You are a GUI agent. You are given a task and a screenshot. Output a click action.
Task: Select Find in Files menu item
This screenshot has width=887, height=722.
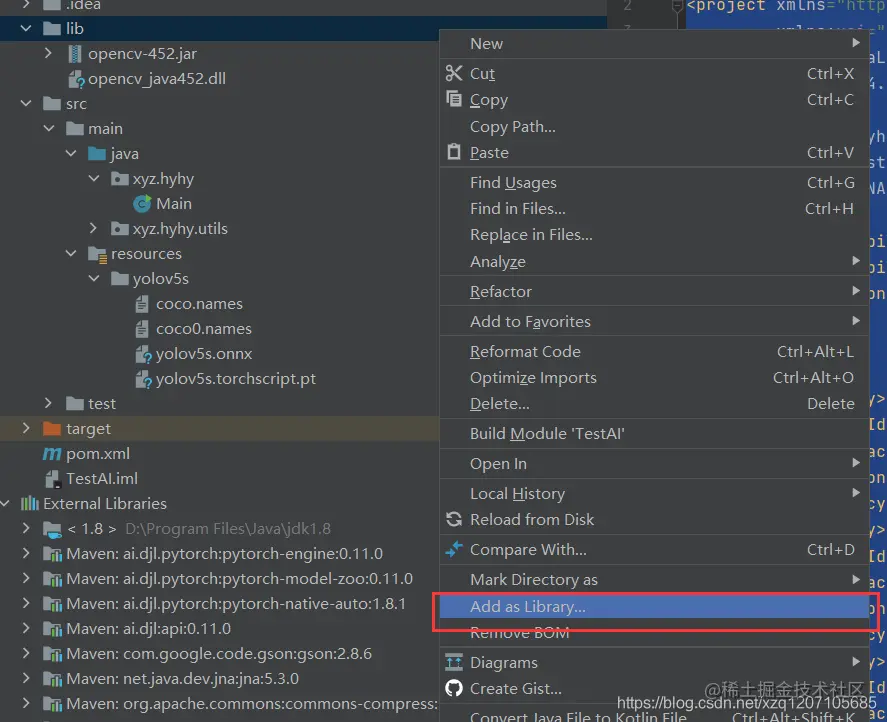tap(654, 208)
